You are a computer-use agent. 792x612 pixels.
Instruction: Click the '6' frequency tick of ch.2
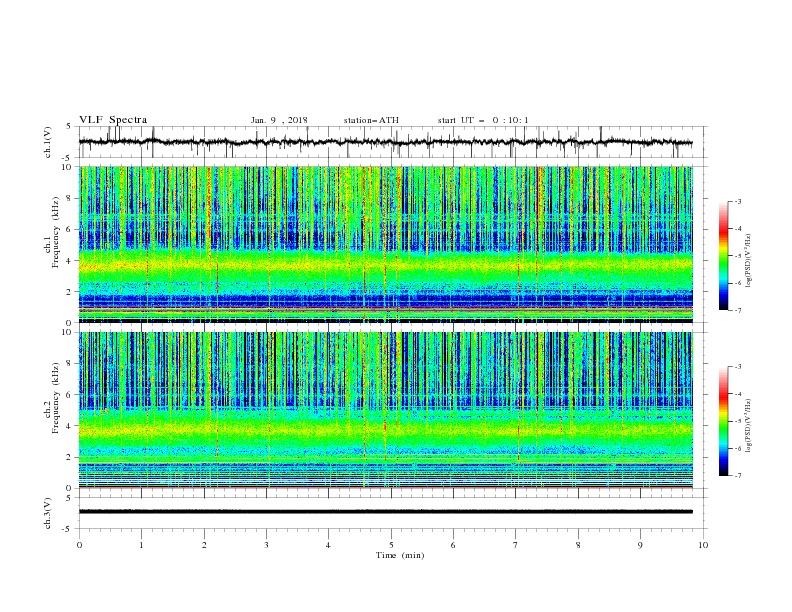(x=71, y=395)
